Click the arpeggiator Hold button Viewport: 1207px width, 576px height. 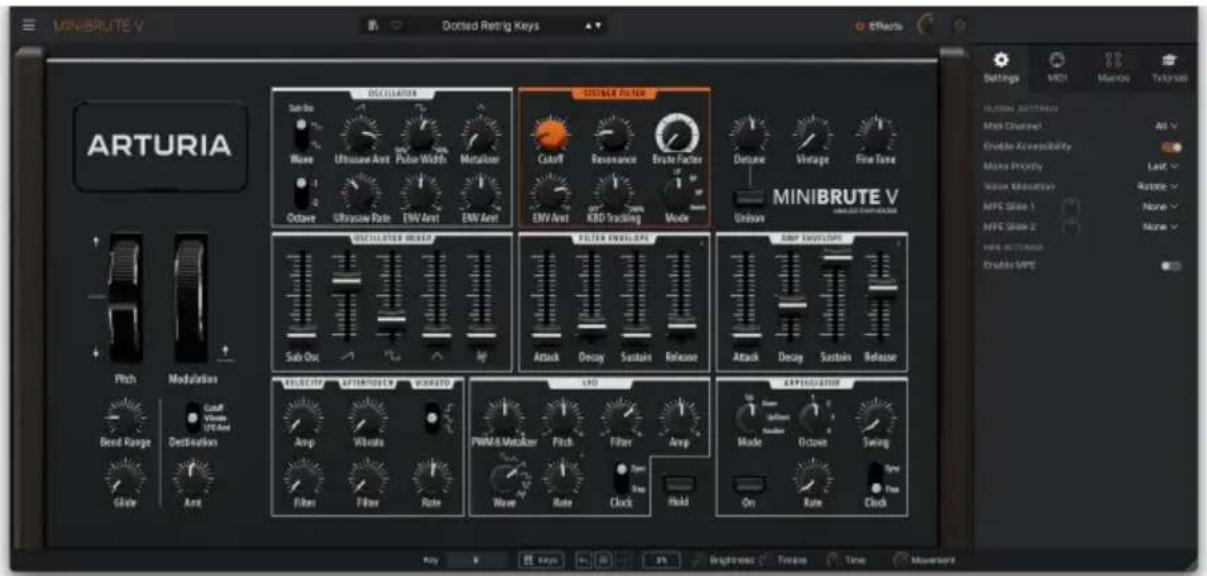click(x=678, y=484)
